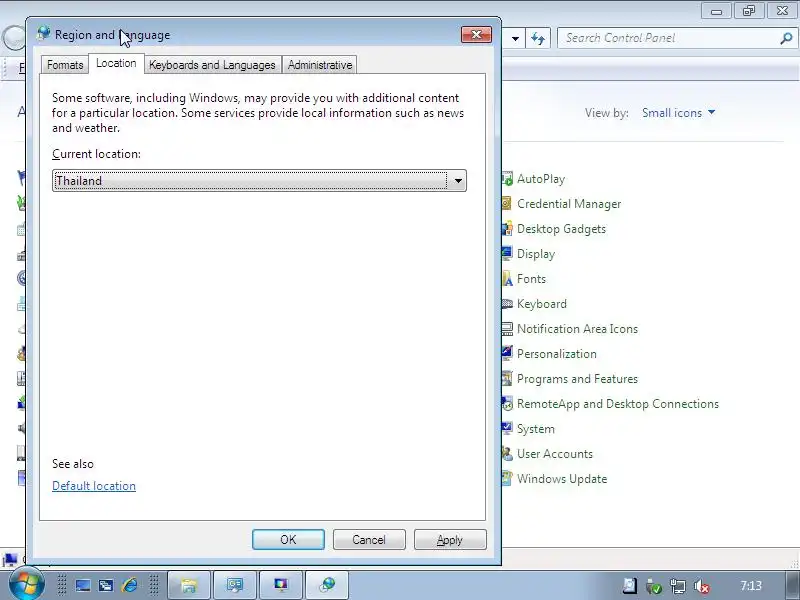
Task: Confirm with the OK button
Action: (288, 540)
